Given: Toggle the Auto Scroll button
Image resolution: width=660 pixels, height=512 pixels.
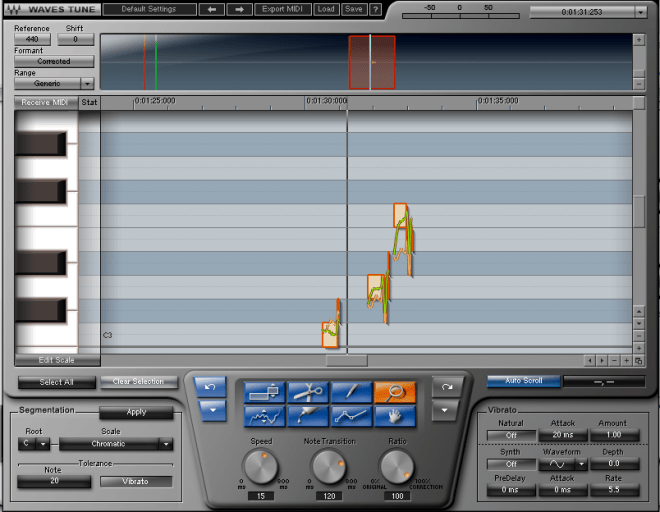Looking at the screenshot, I should click(x=524, y=381).
